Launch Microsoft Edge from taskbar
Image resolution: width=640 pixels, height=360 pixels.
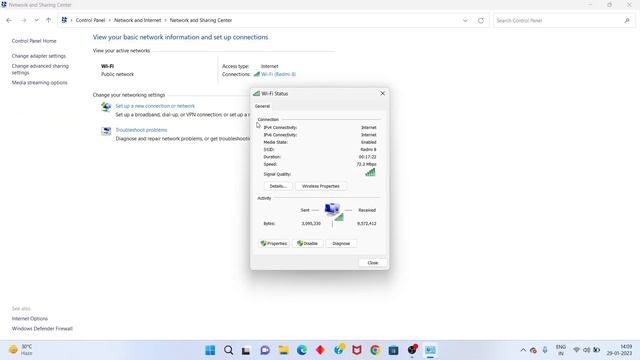(302, 350)
